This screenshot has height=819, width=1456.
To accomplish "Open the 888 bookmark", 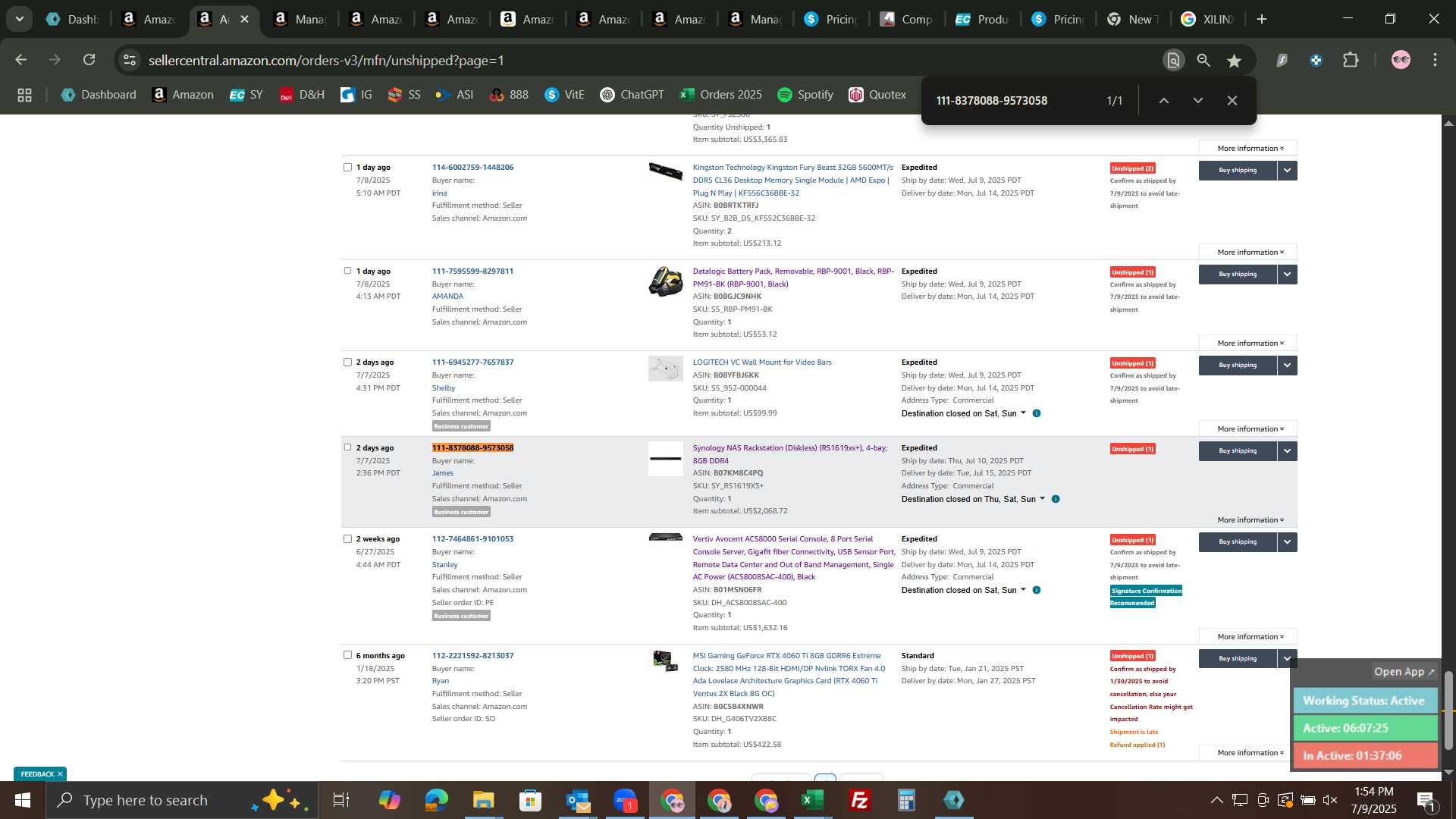I will tap(509, 95).
